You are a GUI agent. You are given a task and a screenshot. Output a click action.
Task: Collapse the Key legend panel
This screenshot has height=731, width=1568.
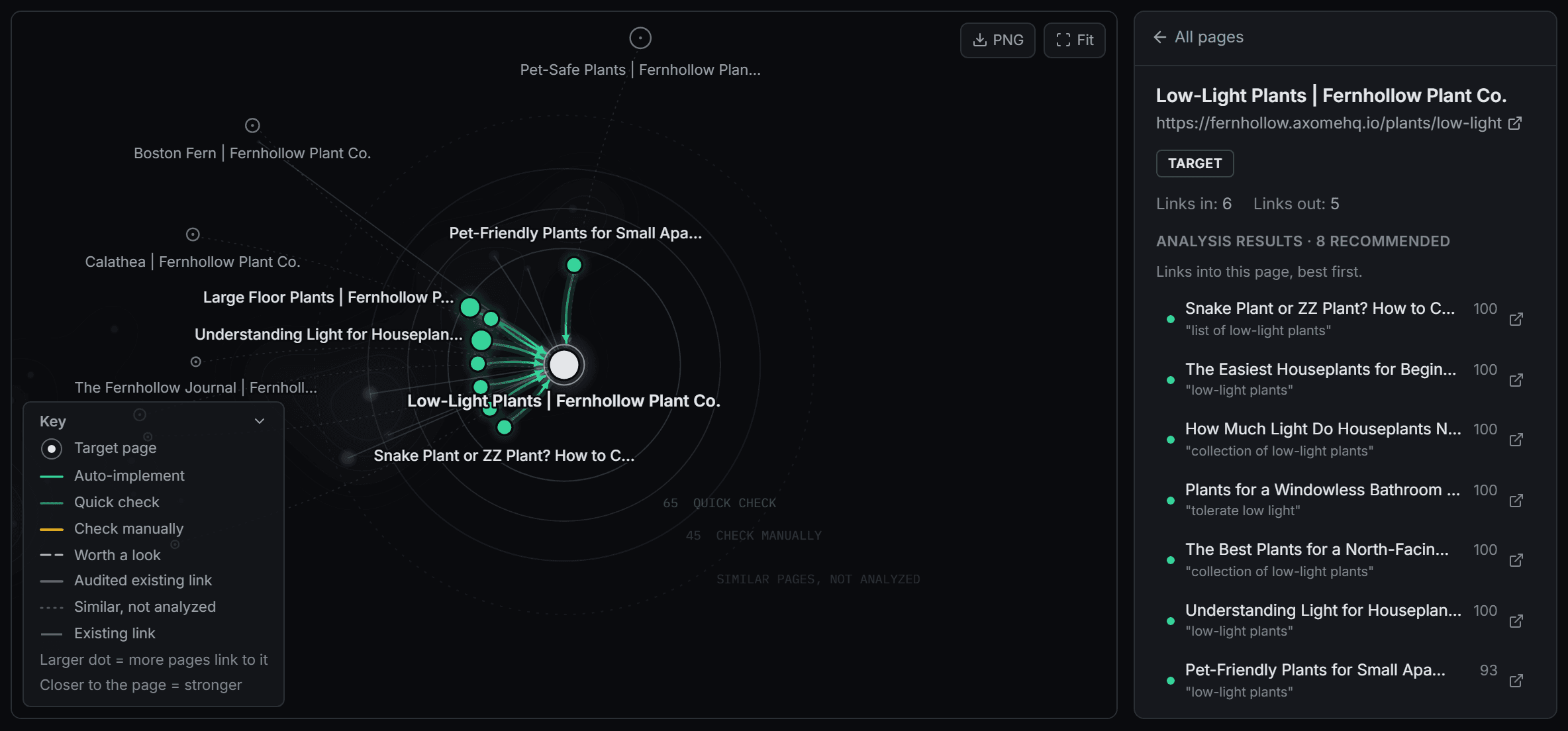[x=260, y=421]
